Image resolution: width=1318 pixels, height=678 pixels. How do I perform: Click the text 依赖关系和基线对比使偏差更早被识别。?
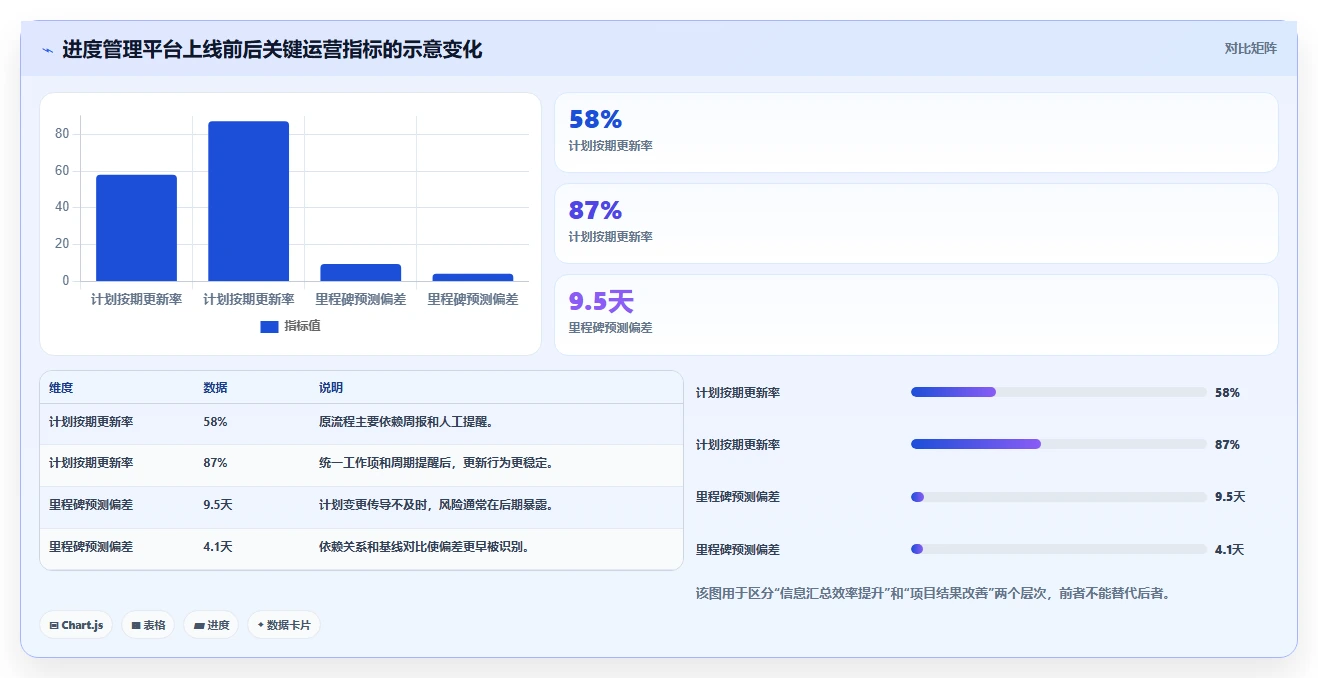(424, 547)
